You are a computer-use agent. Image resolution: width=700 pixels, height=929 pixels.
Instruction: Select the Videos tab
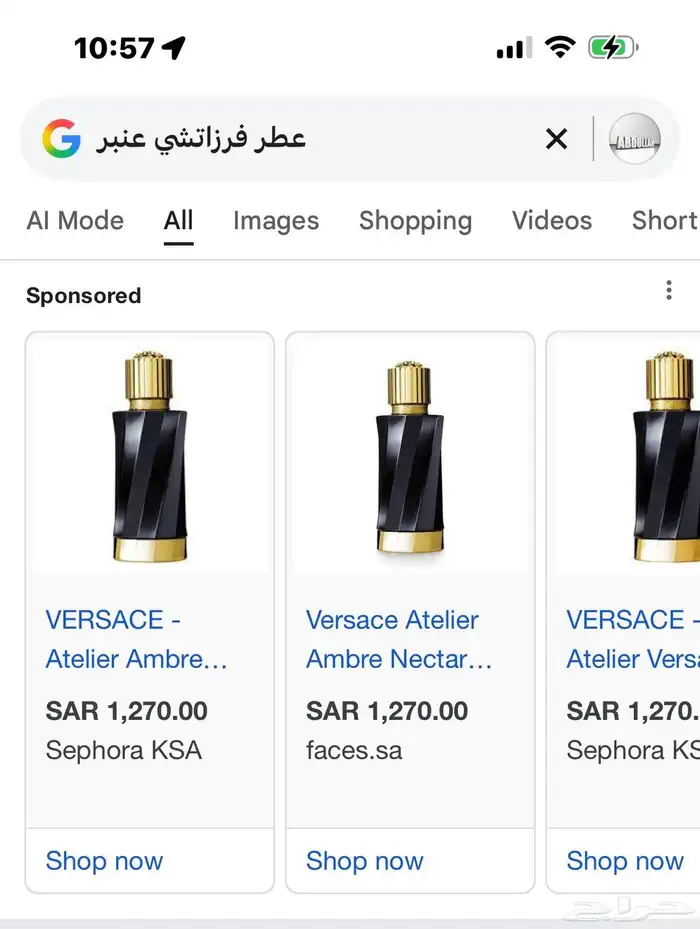click(x=552, y=221)
